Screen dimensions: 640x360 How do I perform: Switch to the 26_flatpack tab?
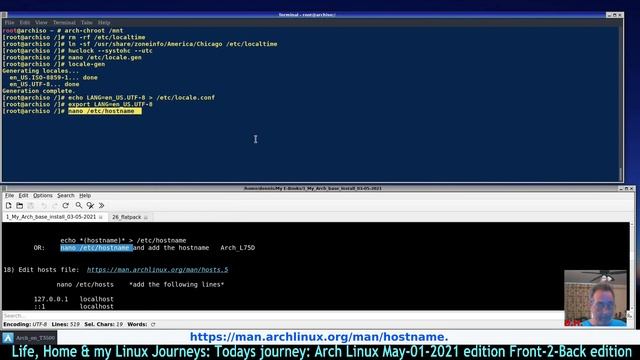[x=127, y=217]
